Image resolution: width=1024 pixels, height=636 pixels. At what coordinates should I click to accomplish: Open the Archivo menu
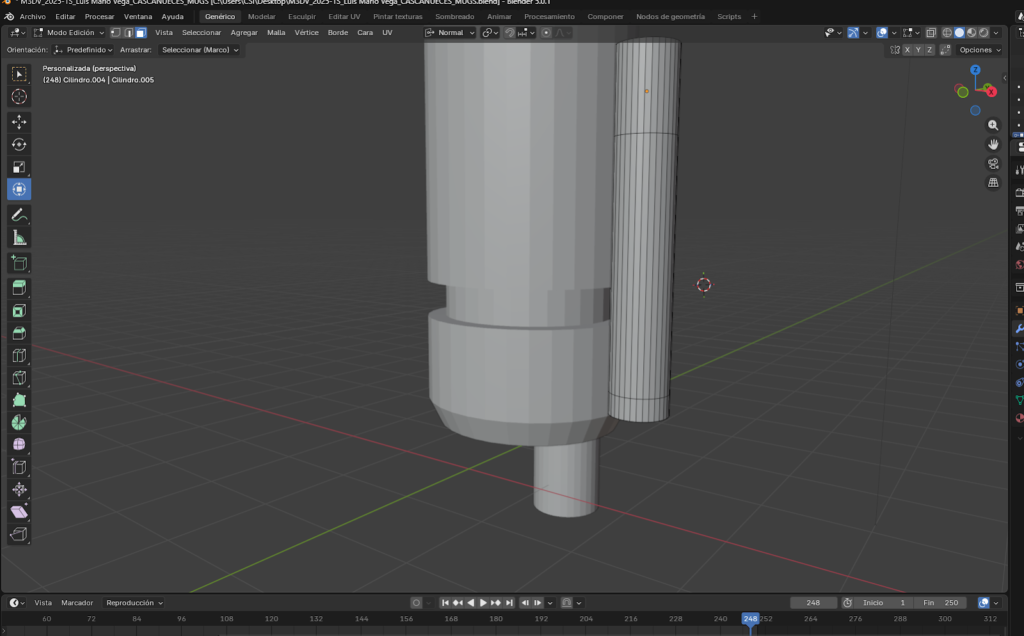[x=32, y=17]
